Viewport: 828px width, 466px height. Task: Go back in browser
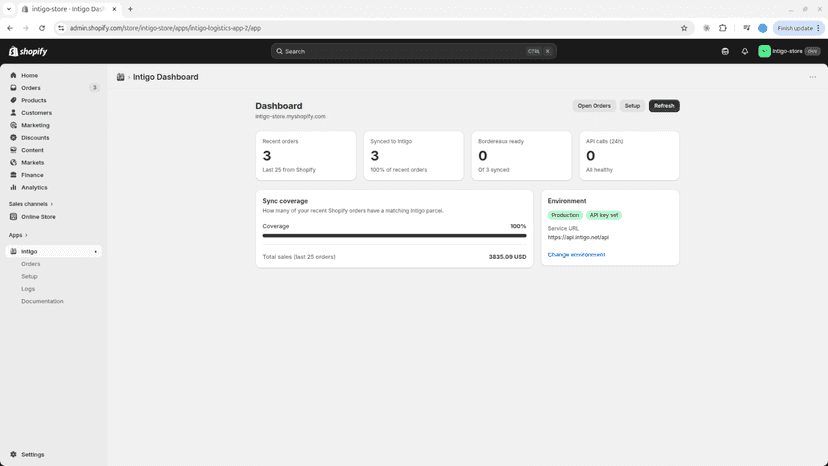[10, 28]
